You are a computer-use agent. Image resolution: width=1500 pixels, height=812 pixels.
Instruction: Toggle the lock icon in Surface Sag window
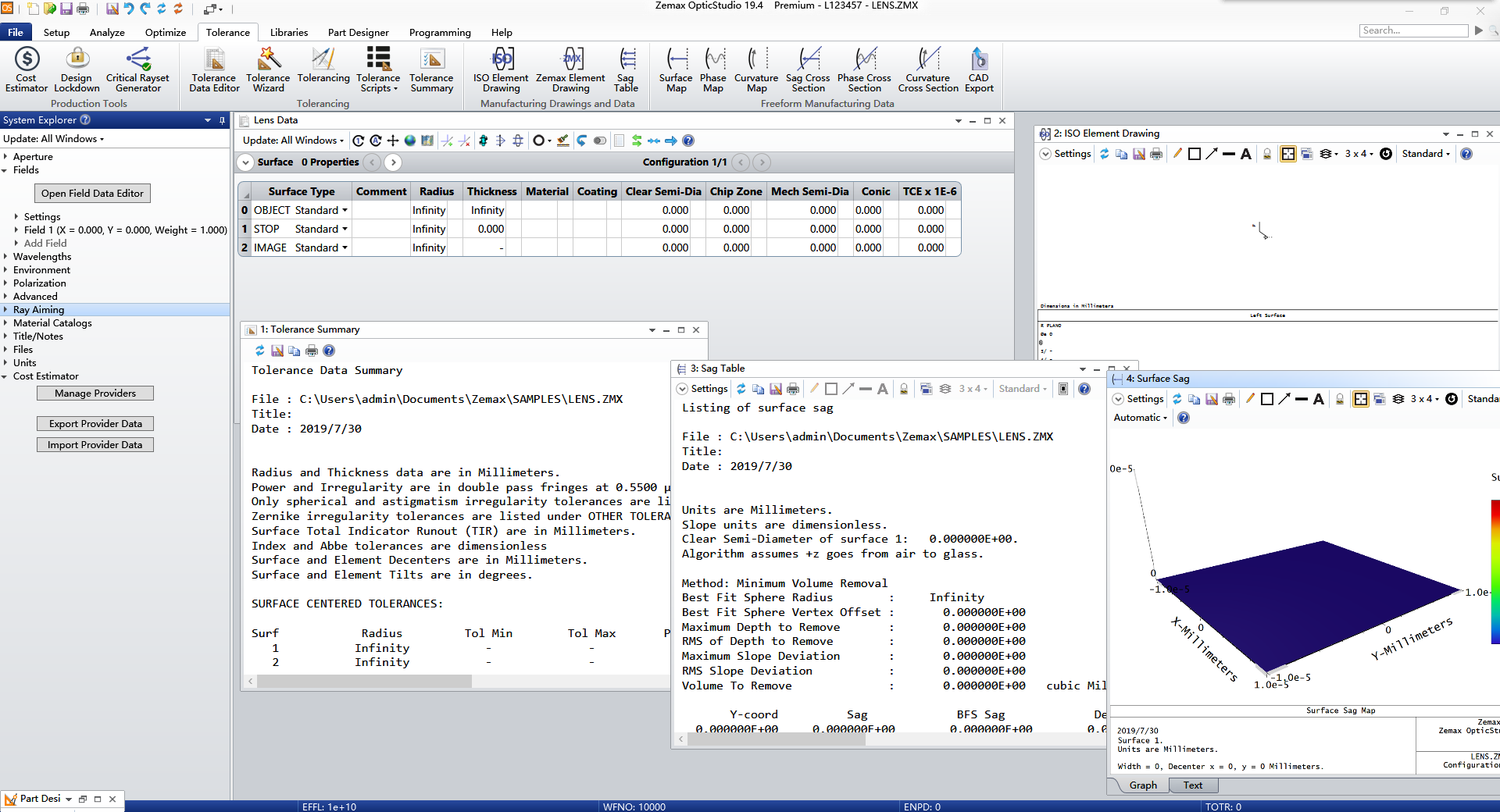pyautogui.click(x=1340, y=399)
